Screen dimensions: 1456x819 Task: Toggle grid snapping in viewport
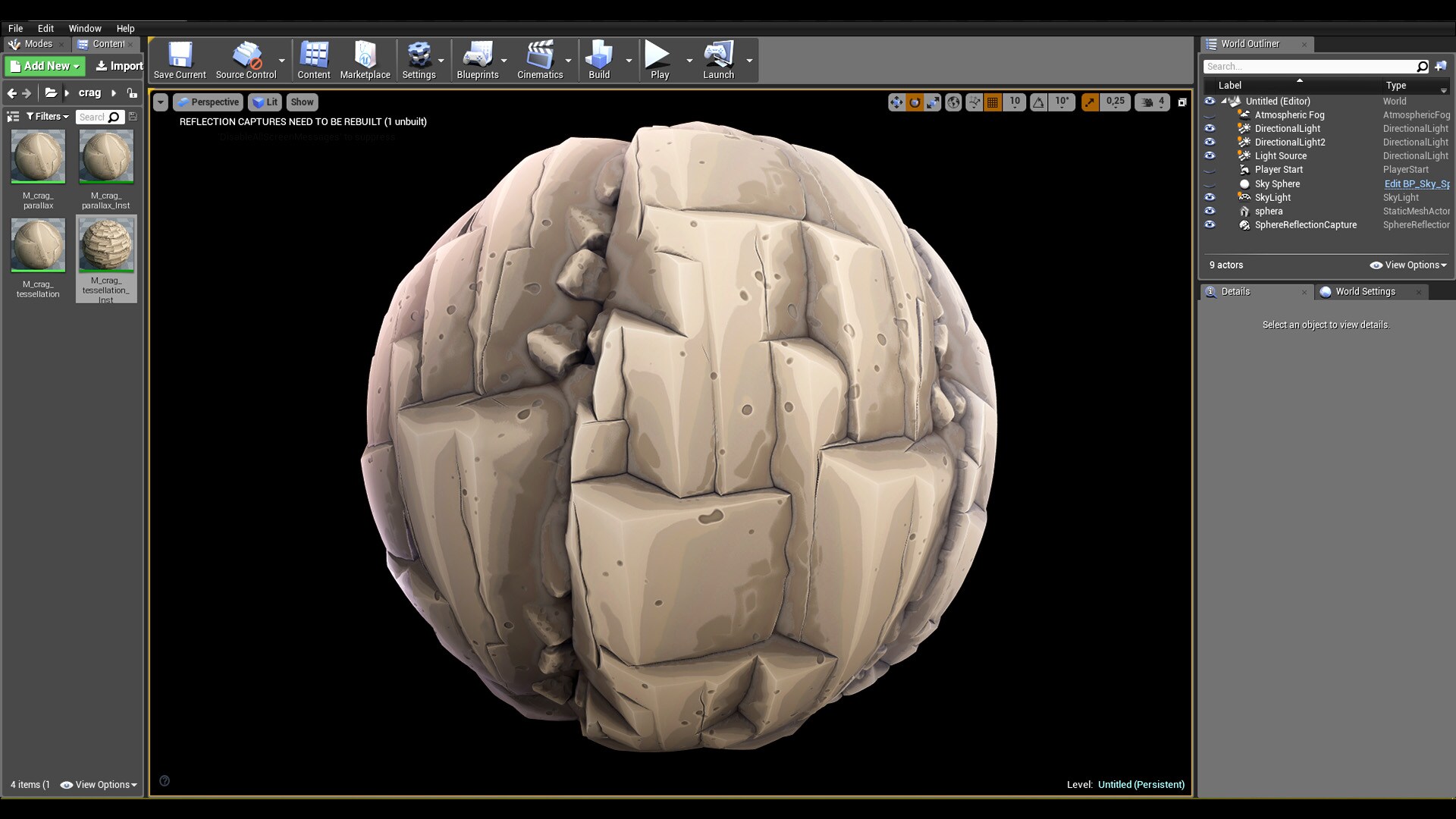992,102
